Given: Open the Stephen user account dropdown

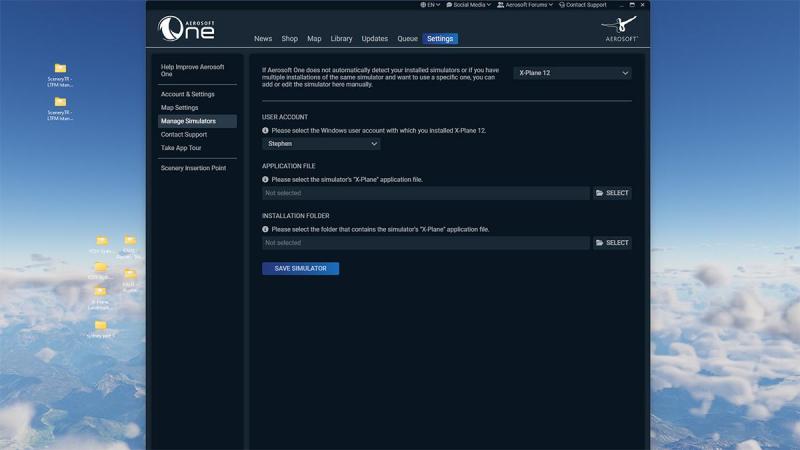Looking at the screenshot, I should click(321, 144).
